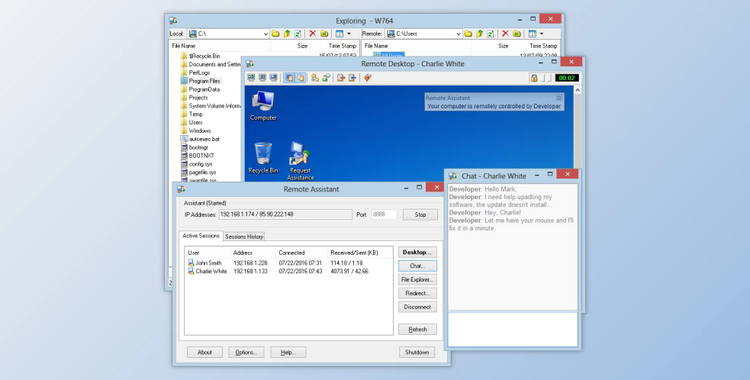
Task: Close the Remote Assistant notification popup
Action: 558,98
